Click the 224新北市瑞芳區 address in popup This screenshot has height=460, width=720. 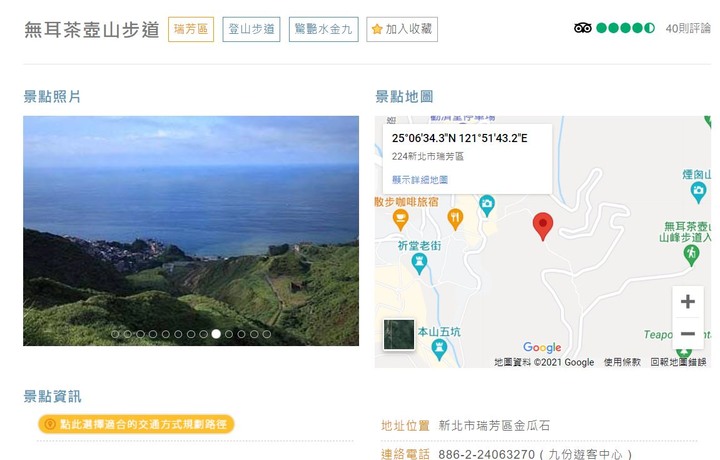click(x=428, y=157)
